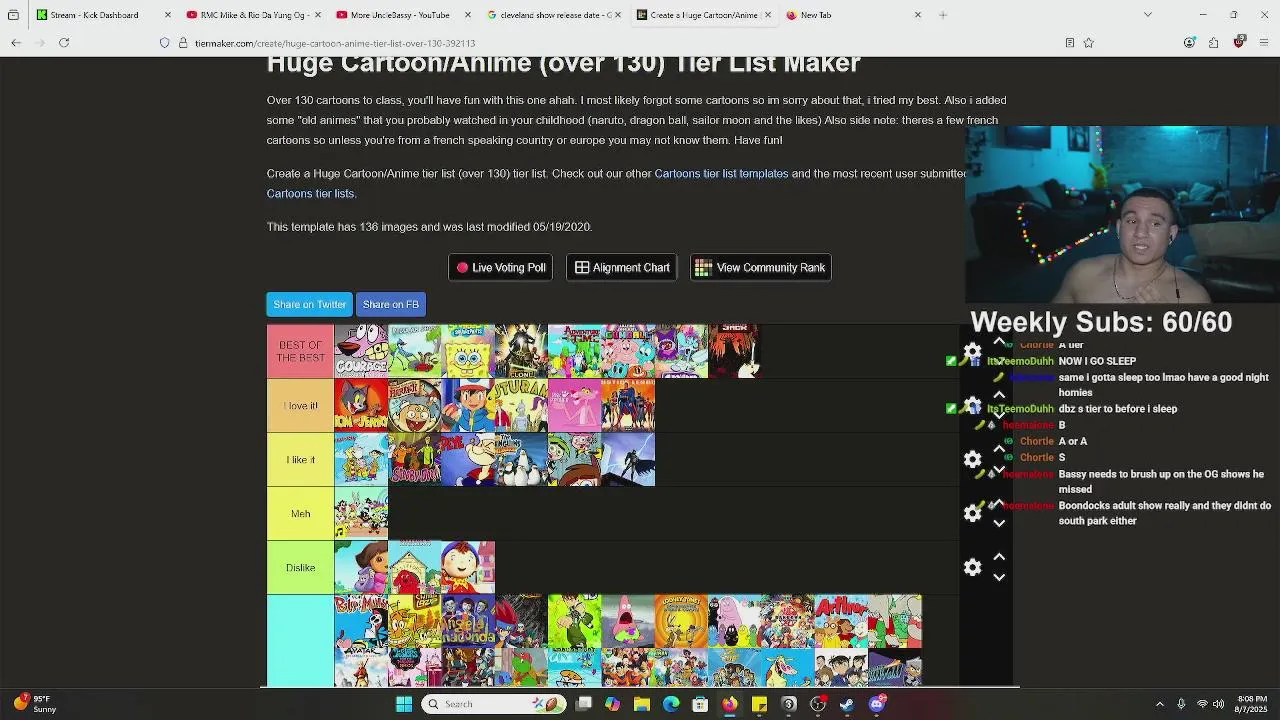Select the Penguins of Madagascar thumbnail
This screenshot has height=720, width=1280.
(521, 459)
